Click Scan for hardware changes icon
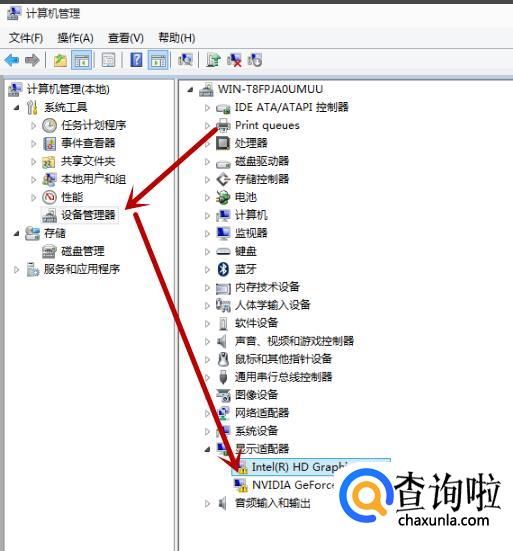The height and width of the screenshot is (551, 513). (185, 60)
